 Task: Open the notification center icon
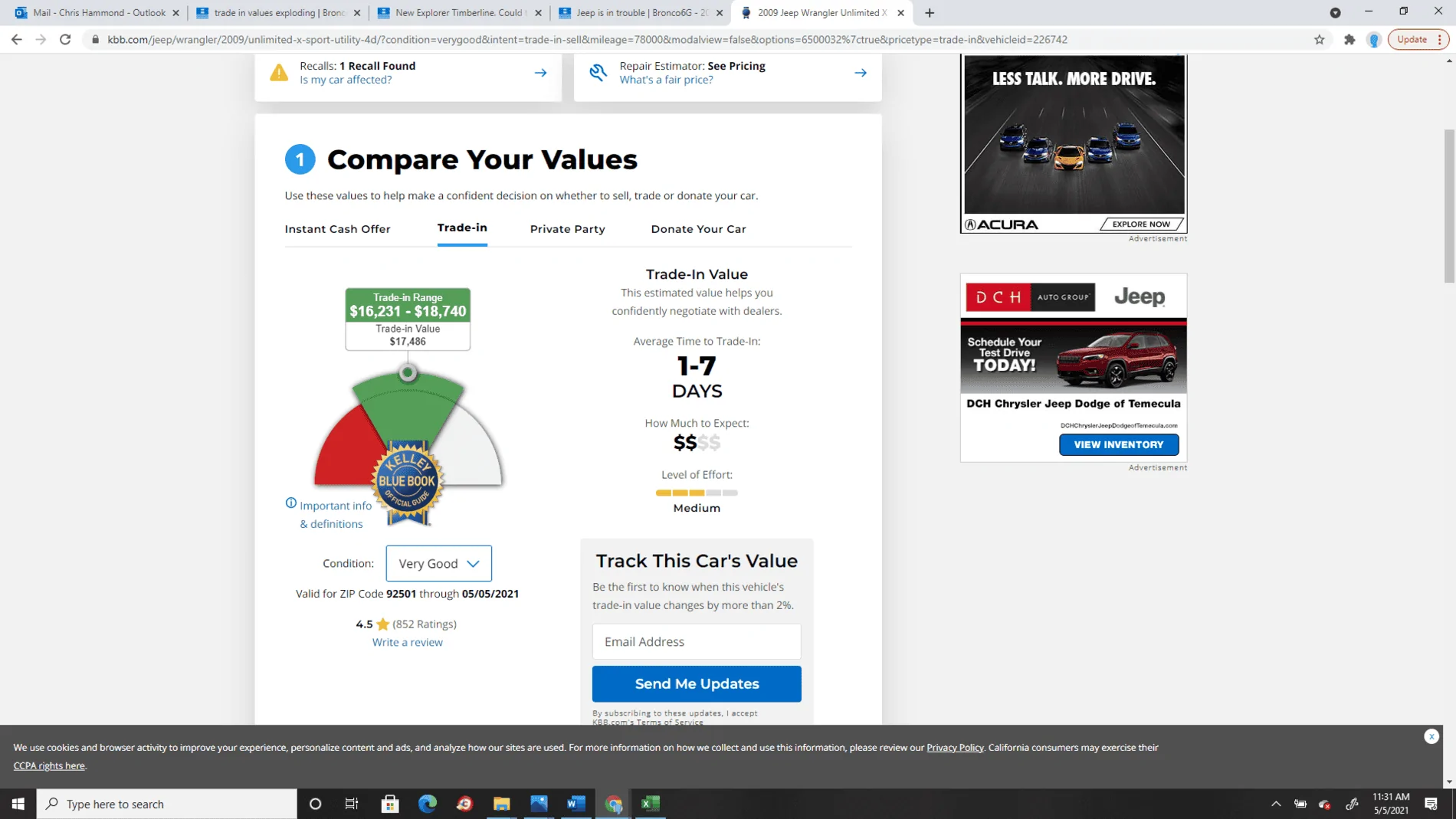(1431, 804)
